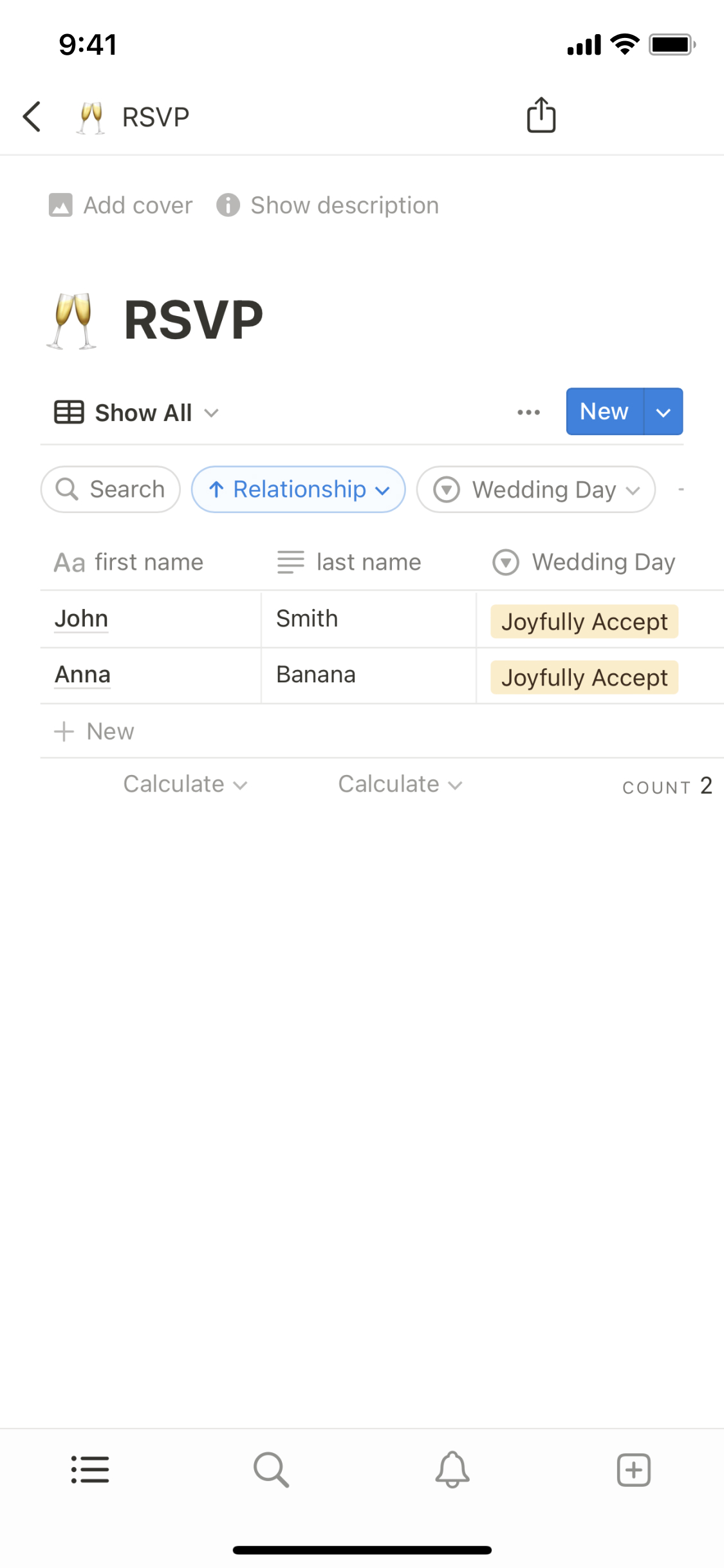This screenshot has width=724, height=1568.
Task: Open the share icon in header
Action: click(x=541, y=116)
